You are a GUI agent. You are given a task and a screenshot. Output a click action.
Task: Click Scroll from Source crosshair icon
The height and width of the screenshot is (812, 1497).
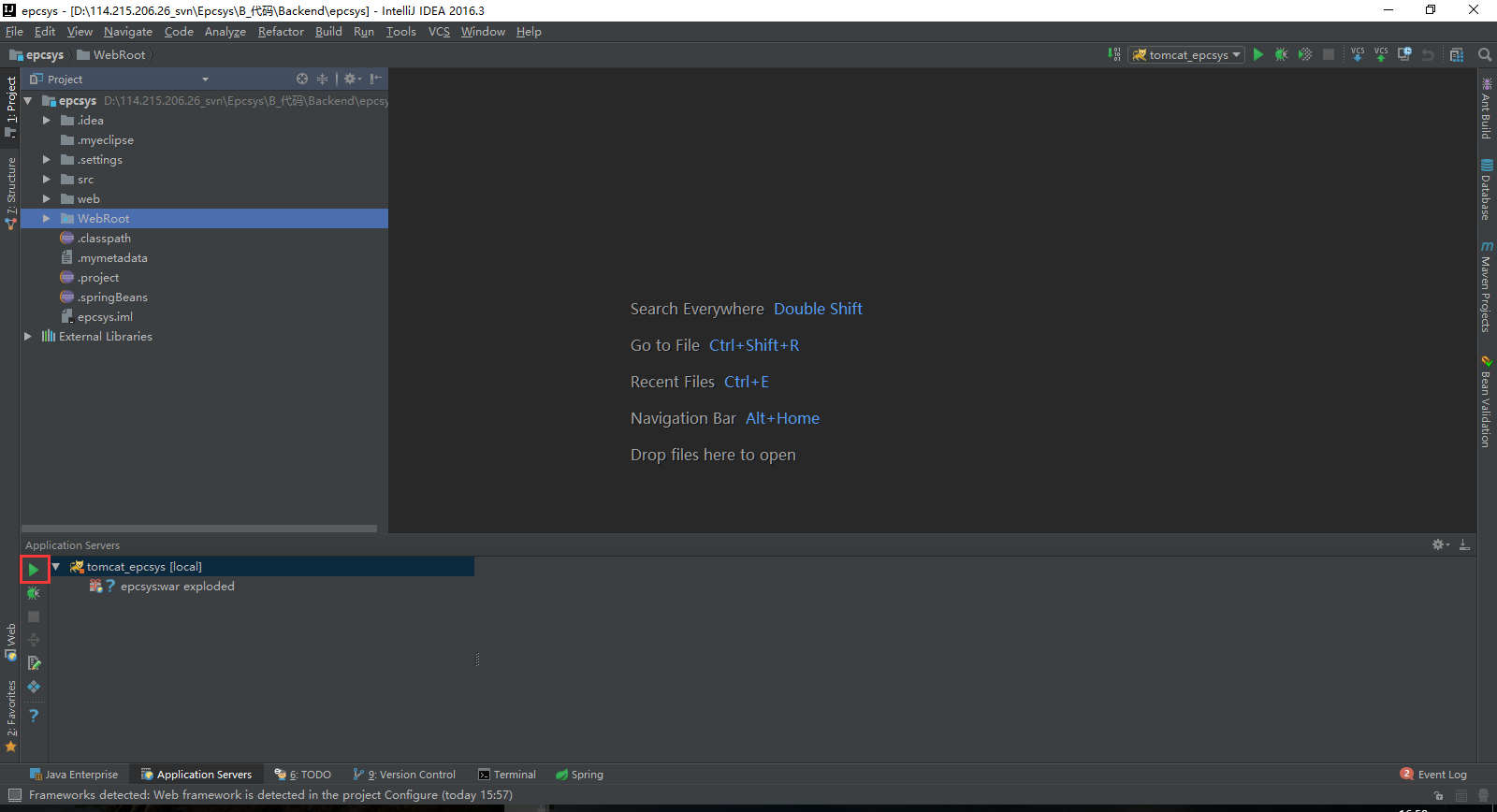(301, 80)
